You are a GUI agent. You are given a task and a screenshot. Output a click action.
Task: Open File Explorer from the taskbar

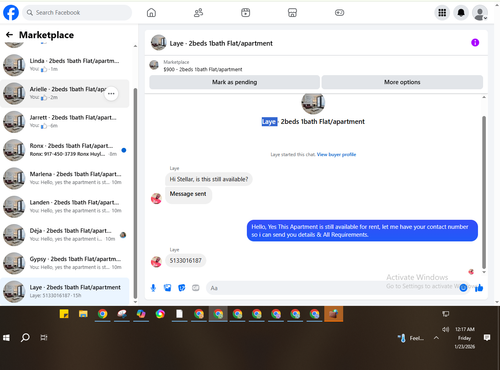[83, 314]
